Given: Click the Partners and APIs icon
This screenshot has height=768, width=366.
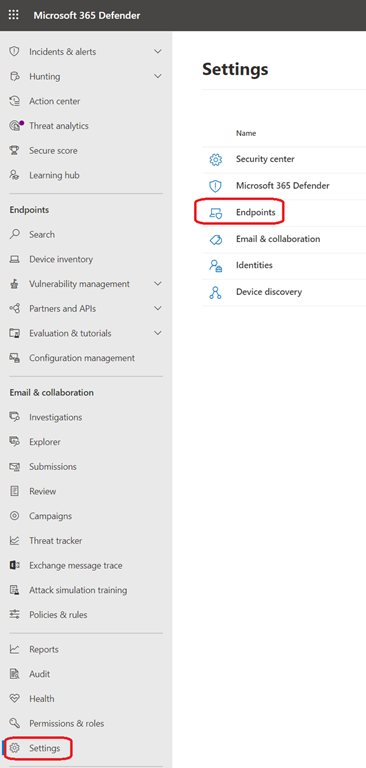Looking at the screenshot, I should pos(14,309).
